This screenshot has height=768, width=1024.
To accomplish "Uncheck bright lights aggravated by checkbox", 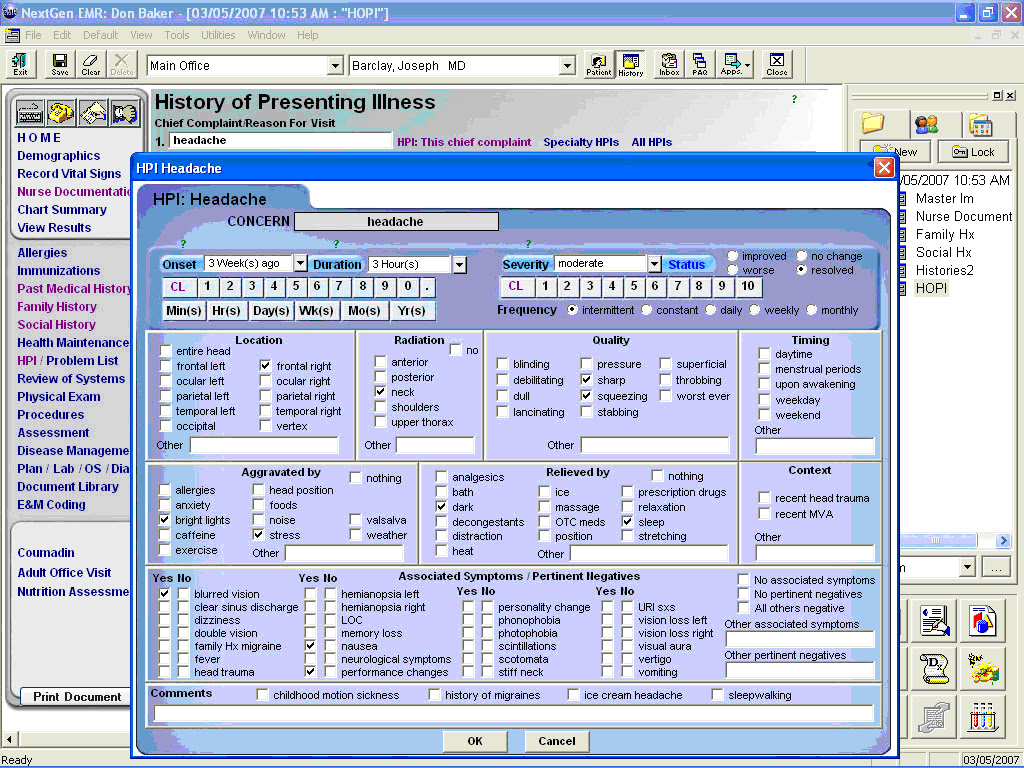I will [165, 520].
